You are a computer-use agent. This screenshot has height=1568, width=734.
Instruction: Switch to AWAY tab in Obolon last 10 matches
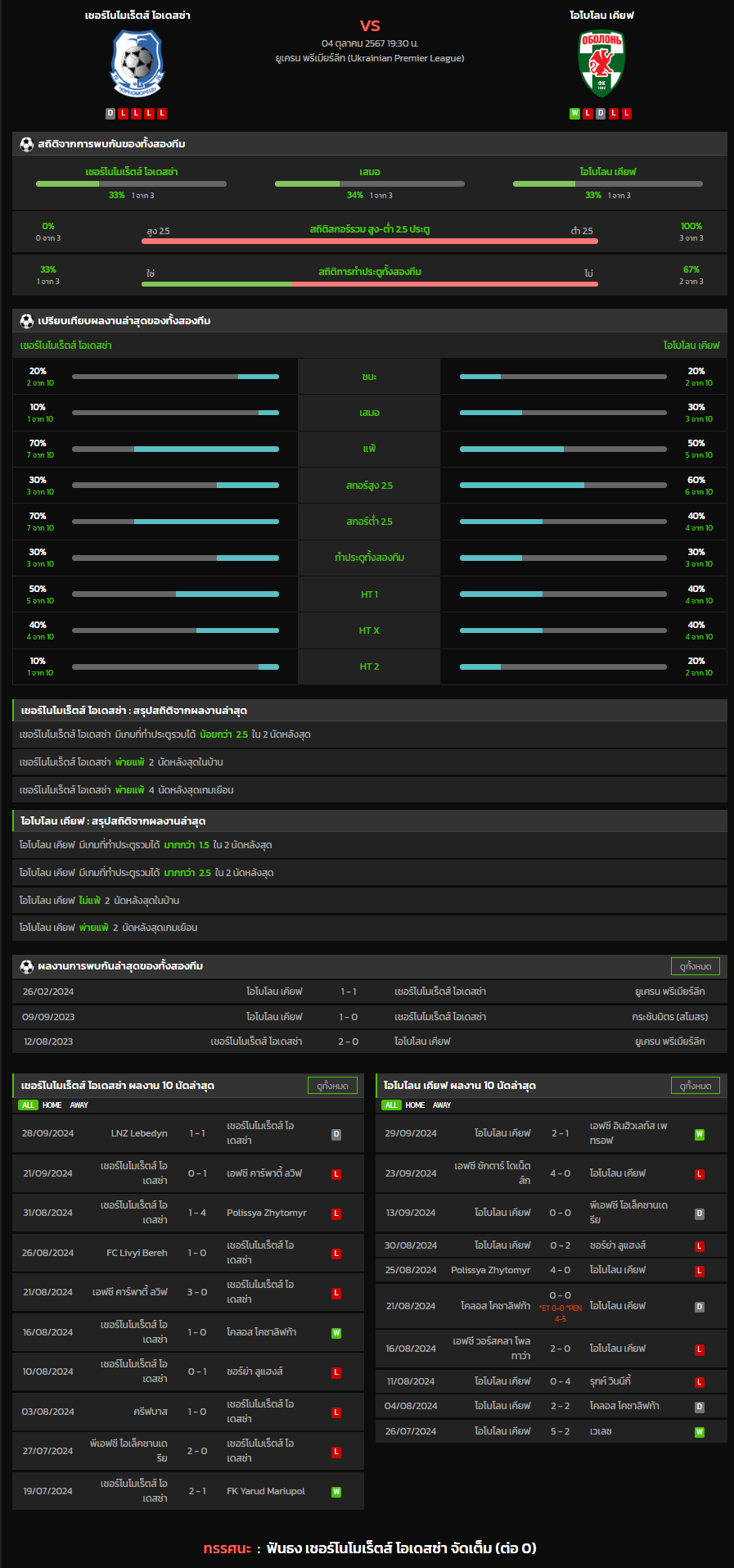[443, 1105]
